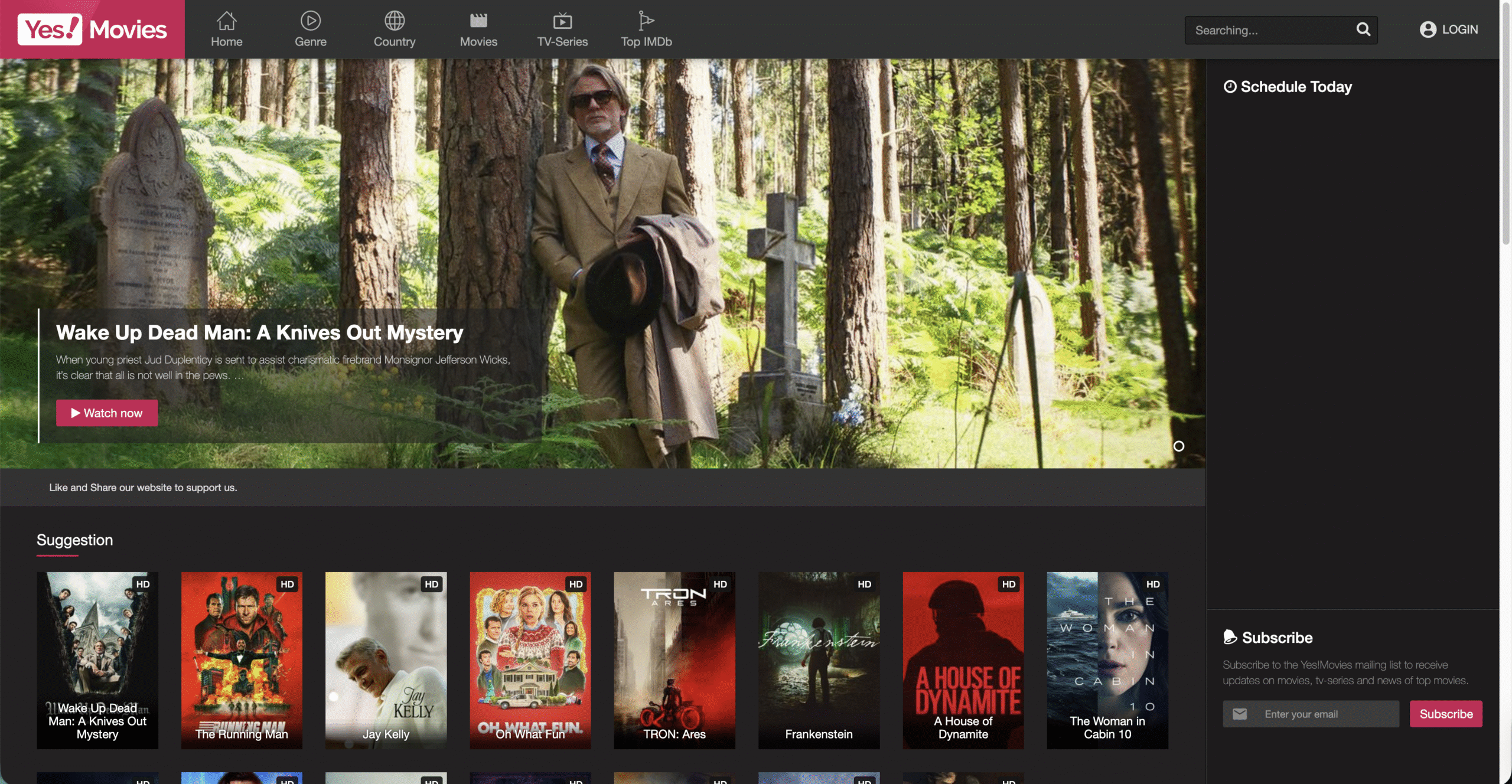Screen dimensions: 1512x784
Task: Click the HD badge on Oh What Fun
Action: pyautogui.click(x=576, y=584)
